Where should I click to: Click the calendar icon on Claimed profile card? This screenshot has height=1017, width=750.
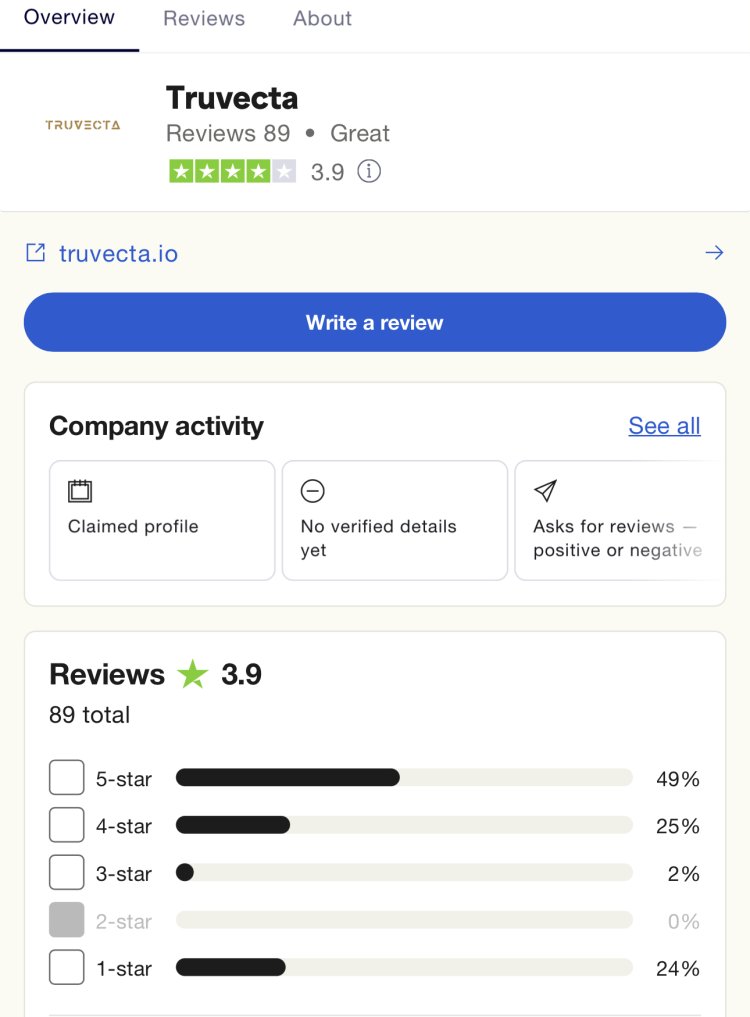pyautogui.click(x=80, y=491)
